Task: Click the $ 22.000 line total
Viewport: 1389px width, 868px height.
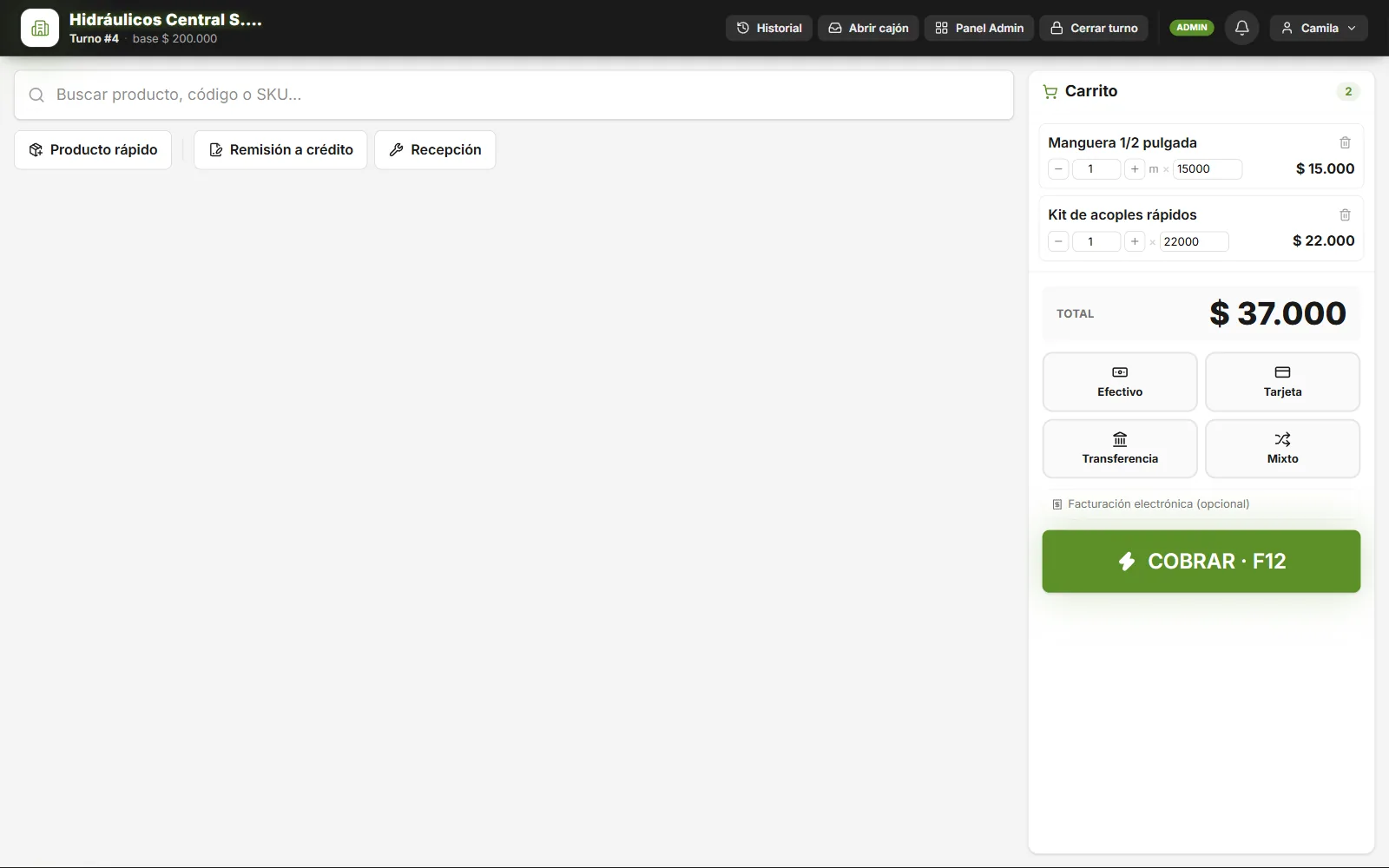Action: point(1323,241)
